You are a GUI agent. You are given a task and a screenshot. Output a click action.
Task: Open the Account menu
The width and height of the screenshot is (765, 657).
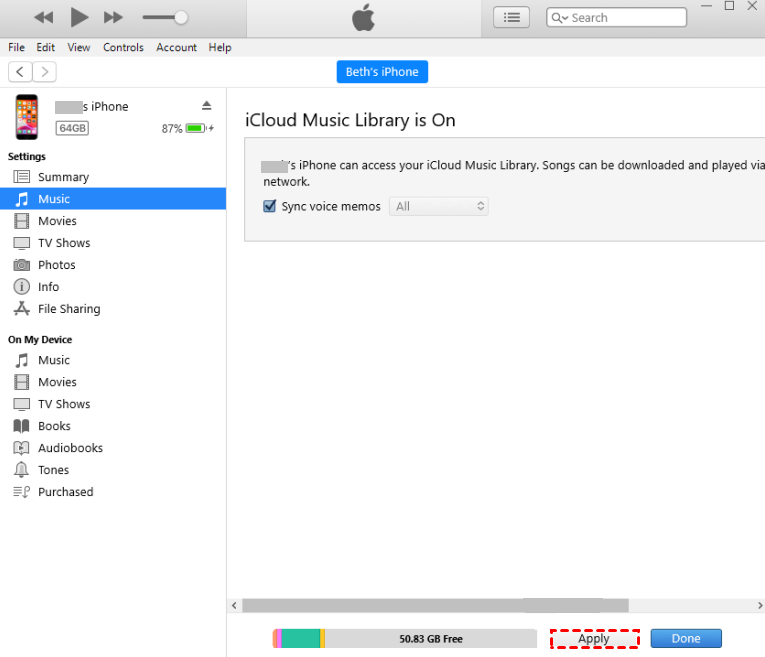[176, 47]
